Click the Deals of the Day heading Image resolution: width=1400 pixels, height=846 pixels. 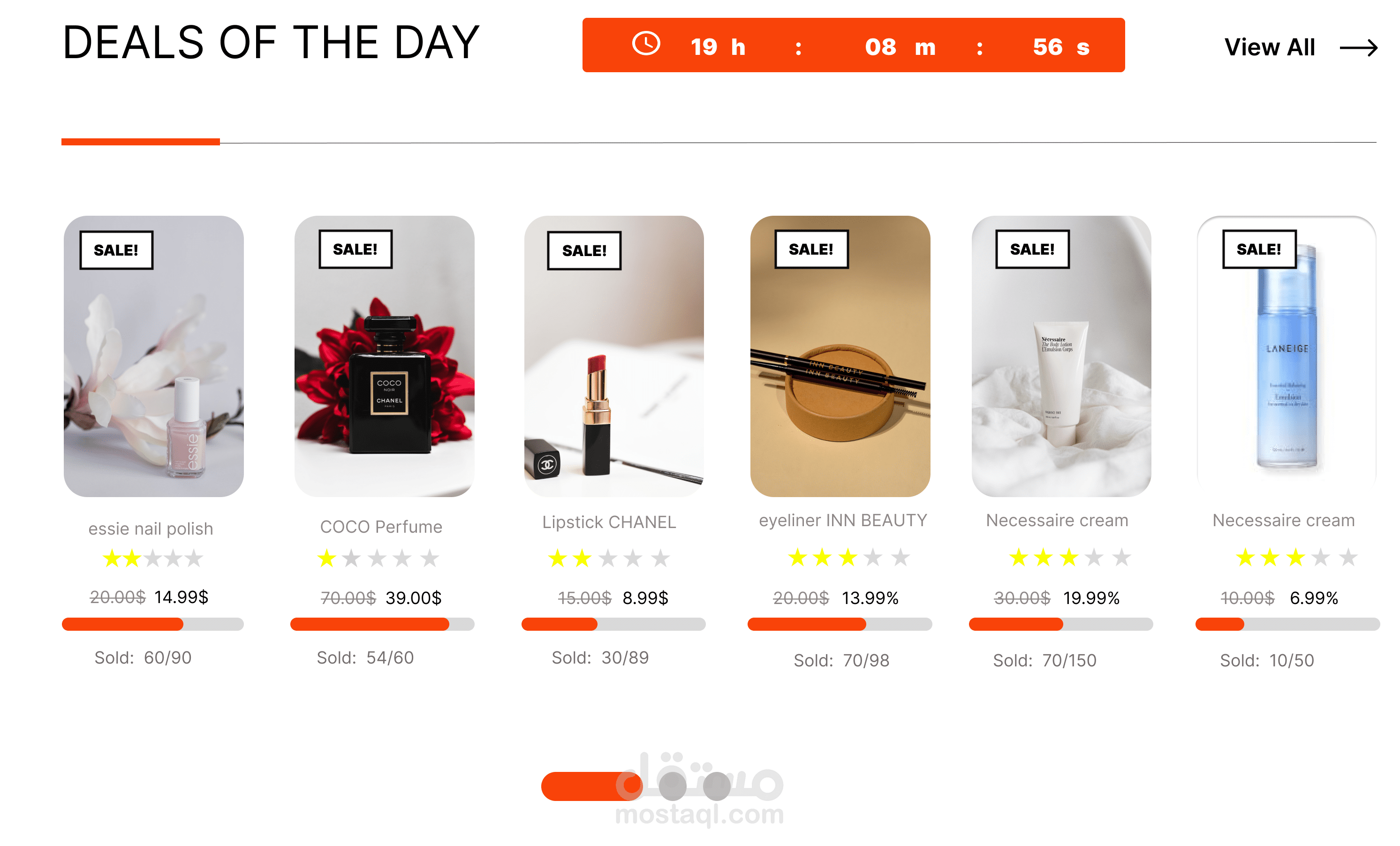coord(271,43)
